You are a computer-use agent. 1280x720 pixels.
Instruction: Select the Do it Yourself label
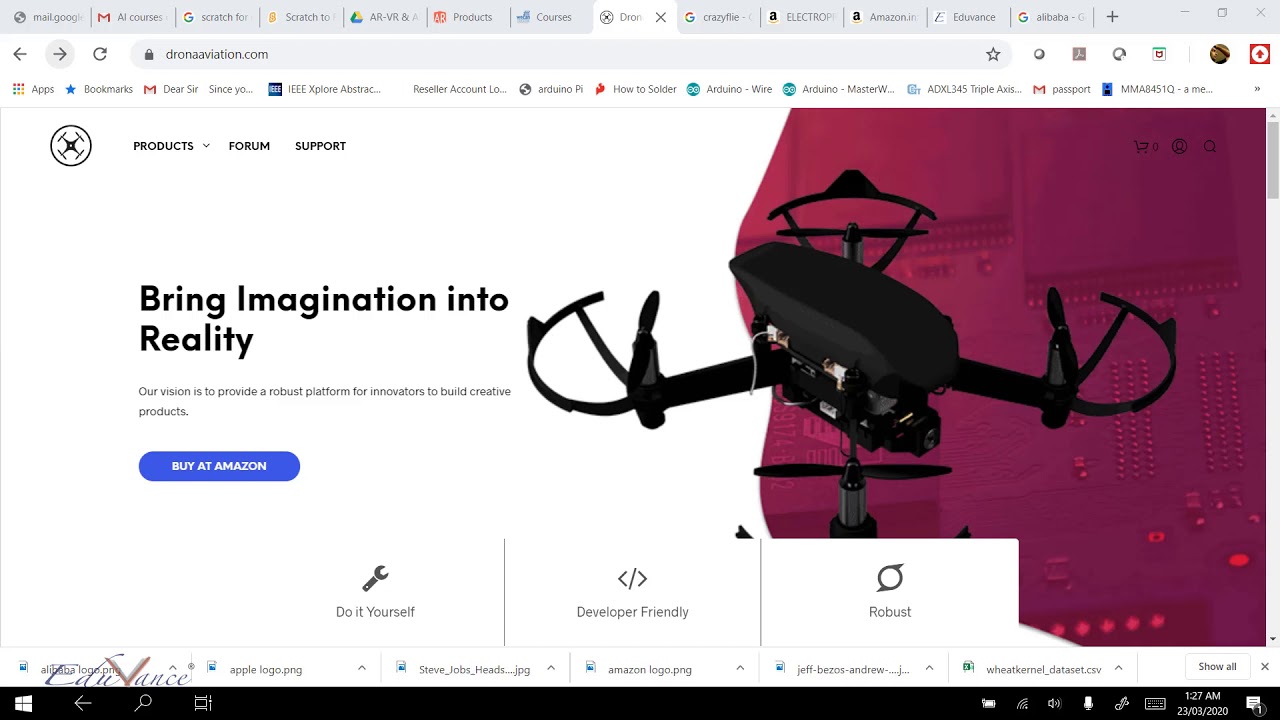pos(375,612)
